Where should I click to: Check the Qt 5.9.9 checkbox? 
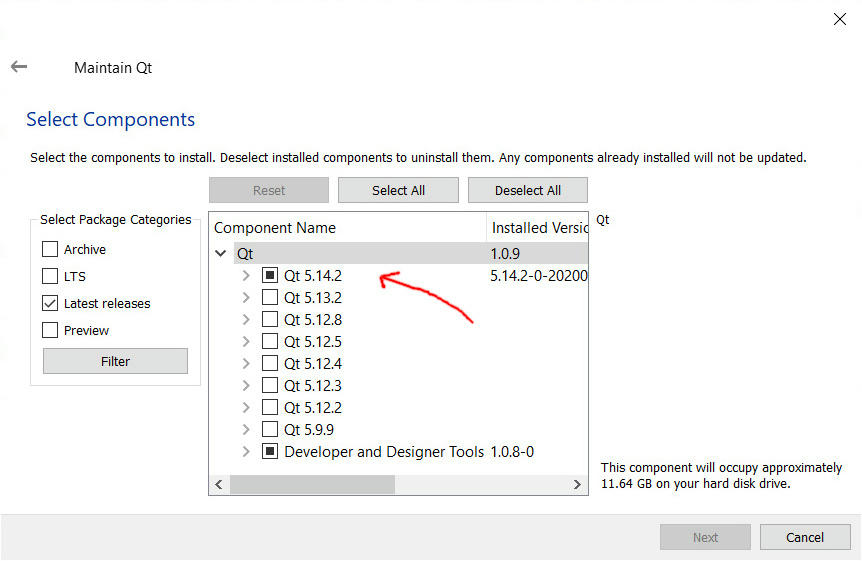click(270, 429)
